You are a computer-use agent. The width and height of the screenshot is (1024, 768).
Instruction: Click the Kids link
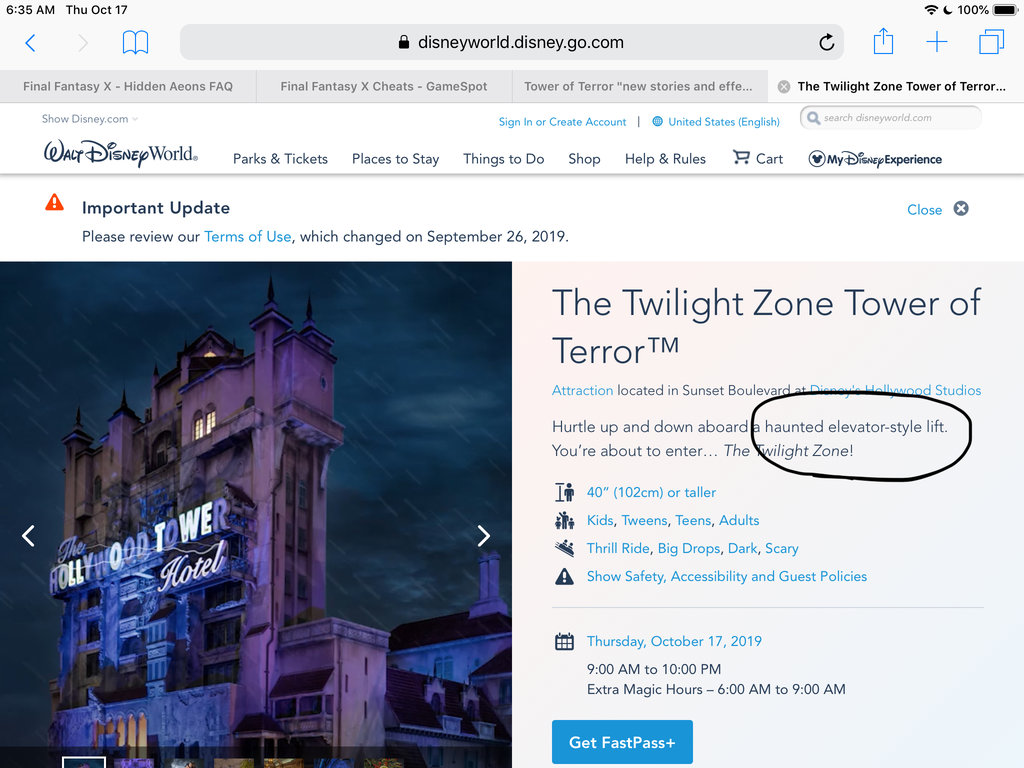tap(600, 520)
